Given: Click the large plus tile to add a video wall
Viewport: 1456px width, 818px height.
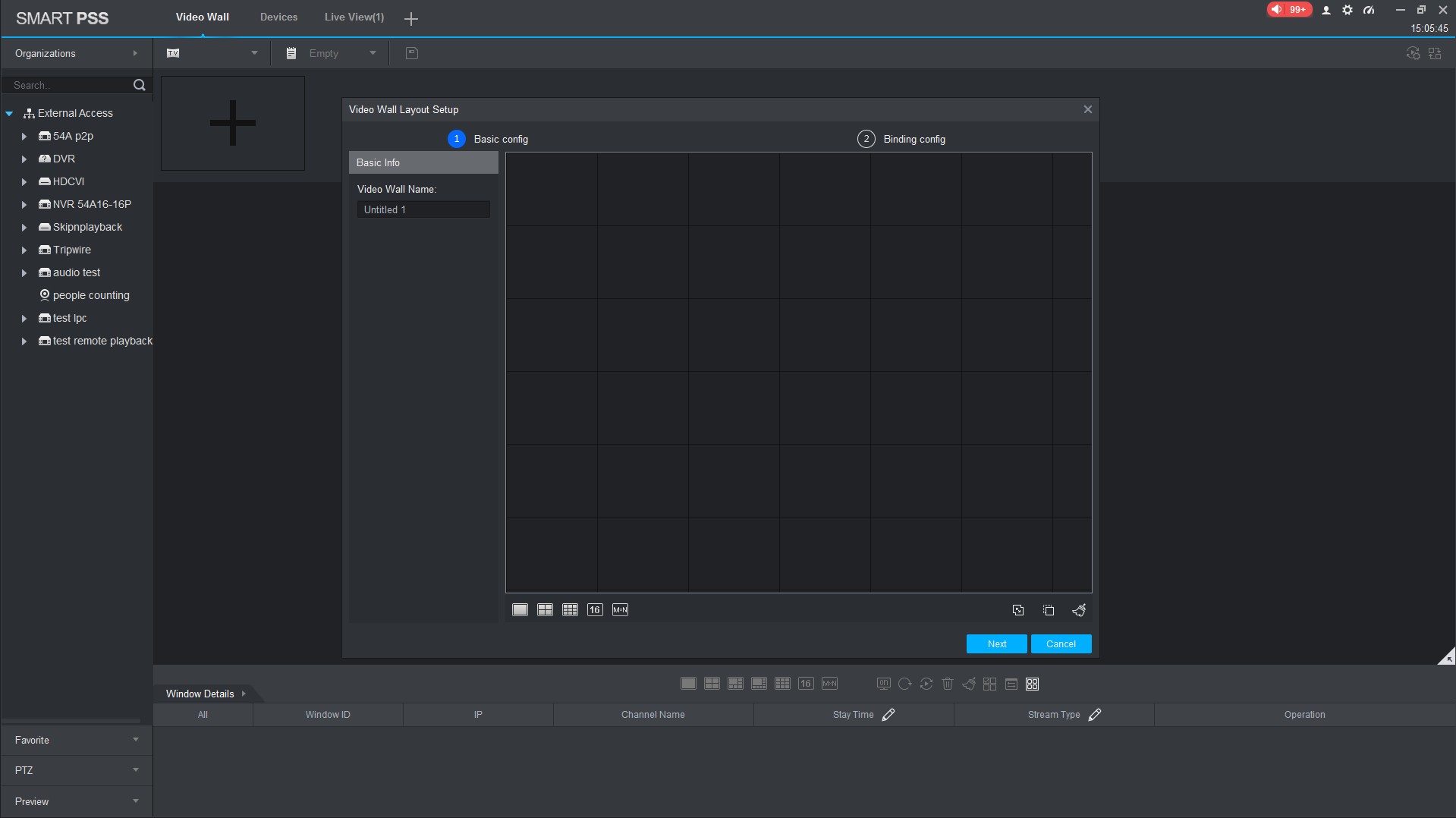Looking at the screenshot, I should (233, 123).
